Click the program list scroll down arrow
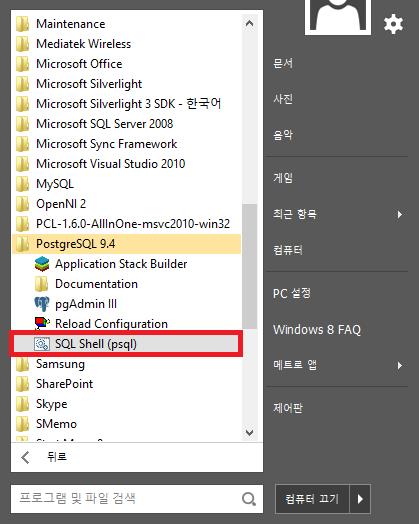This screenshot has height=524, width=419. [249, 432]
